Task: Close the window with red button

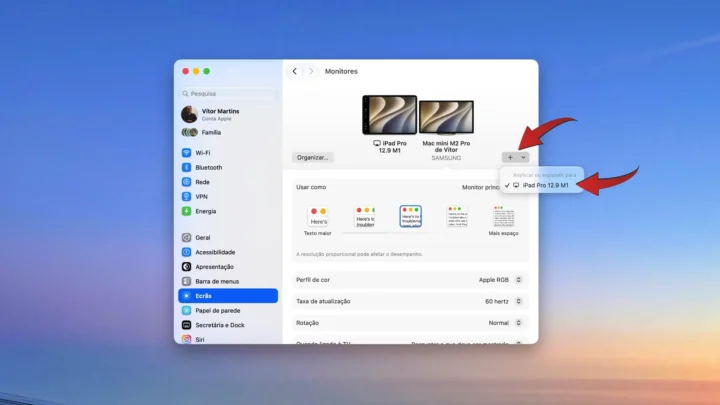Action: coord(186,71)
